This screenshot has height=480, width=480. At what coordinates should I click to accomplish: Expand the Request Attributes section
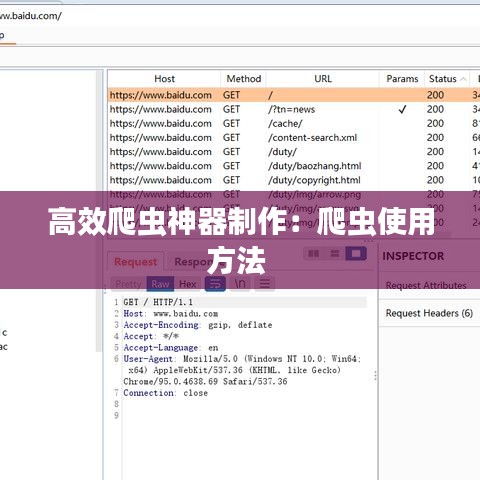point(429,285)
